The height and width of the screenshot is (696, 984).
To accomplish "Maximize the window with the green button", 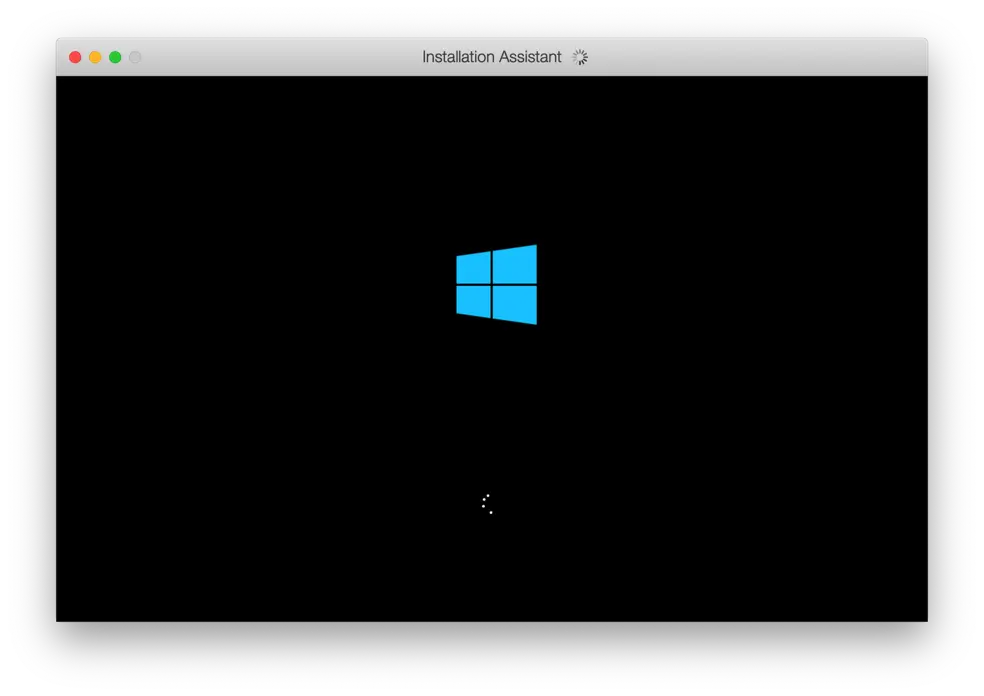I will tap(115, 57).
